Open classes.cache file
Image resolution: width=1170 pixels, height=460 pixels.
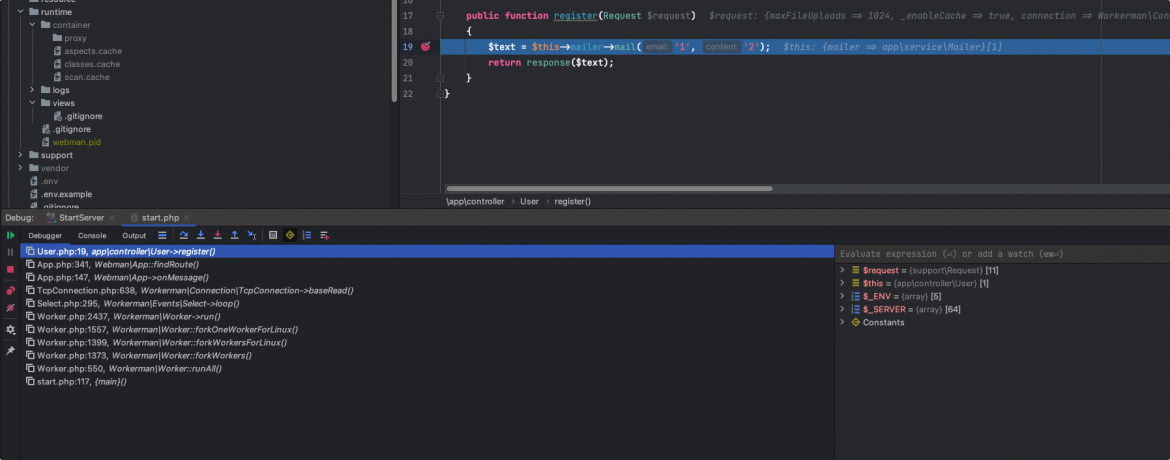click(86, 64)
